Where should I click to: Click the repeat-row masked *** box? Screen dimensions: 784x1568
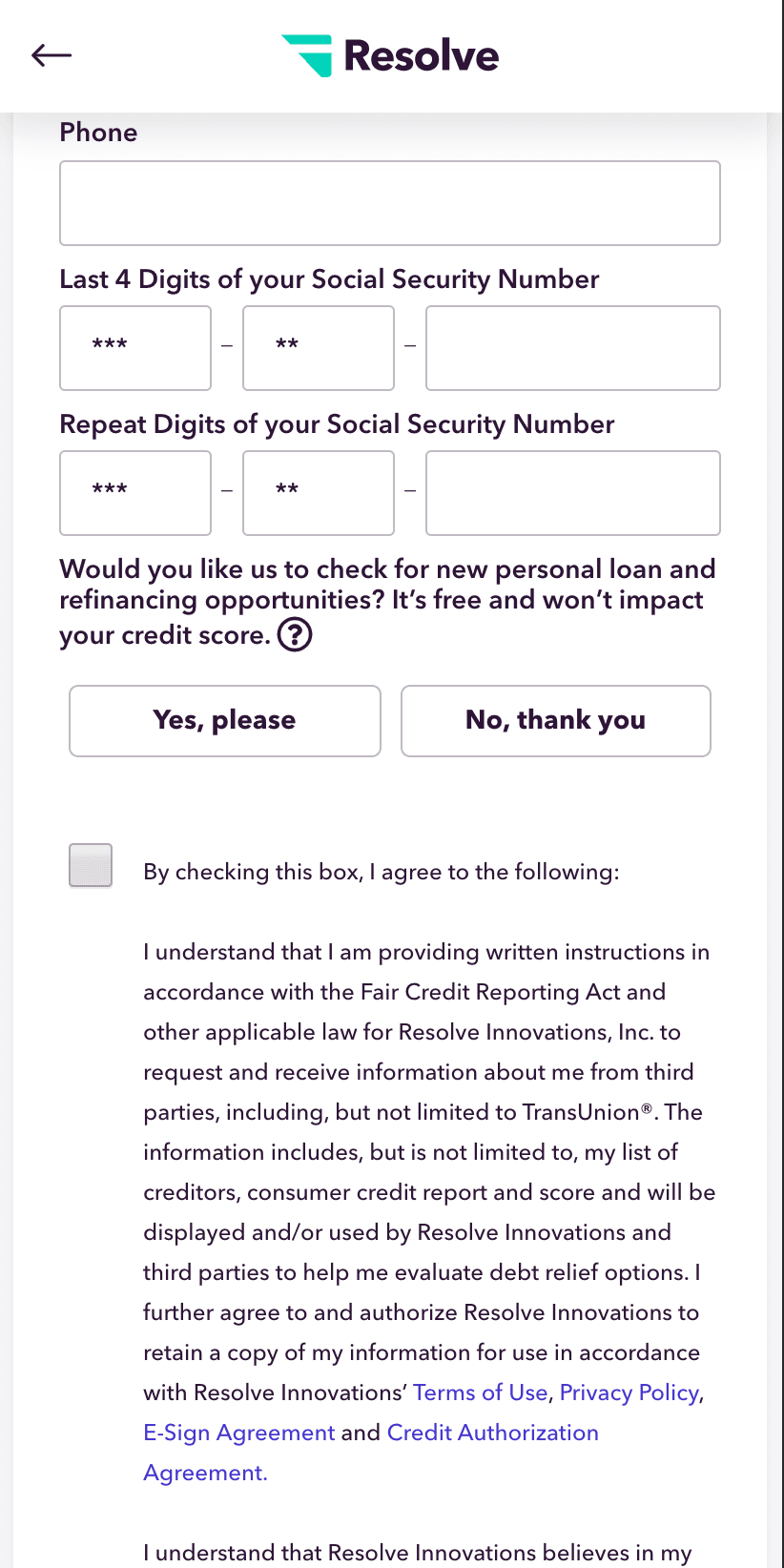[x=135, y=493]
